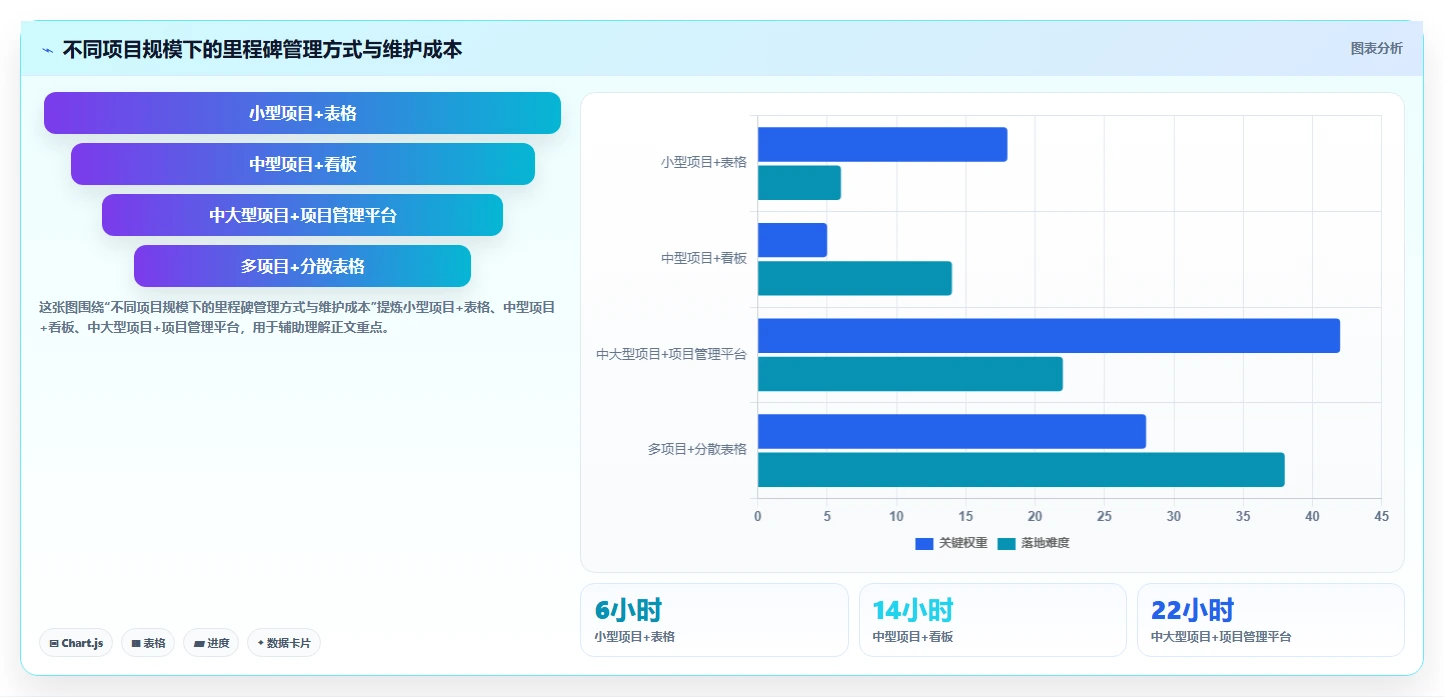Click the blue 关键权重 bar for 中型项目+看板
The width and height of the screenshot is (1444, 697).
[x=792, y=240]
